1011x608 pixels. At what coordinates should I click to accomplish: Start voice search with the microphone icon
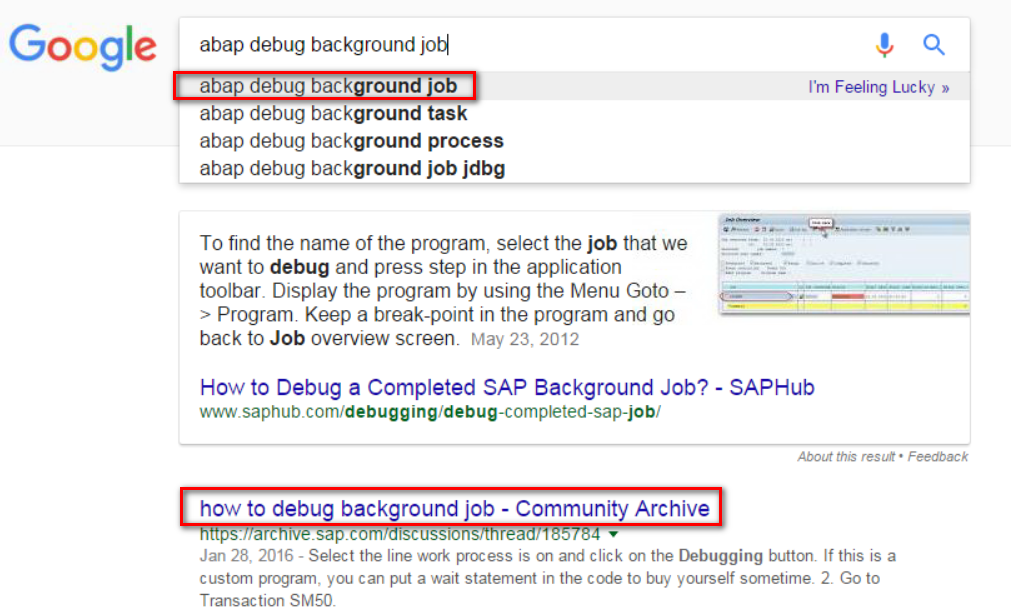point(884,44)
